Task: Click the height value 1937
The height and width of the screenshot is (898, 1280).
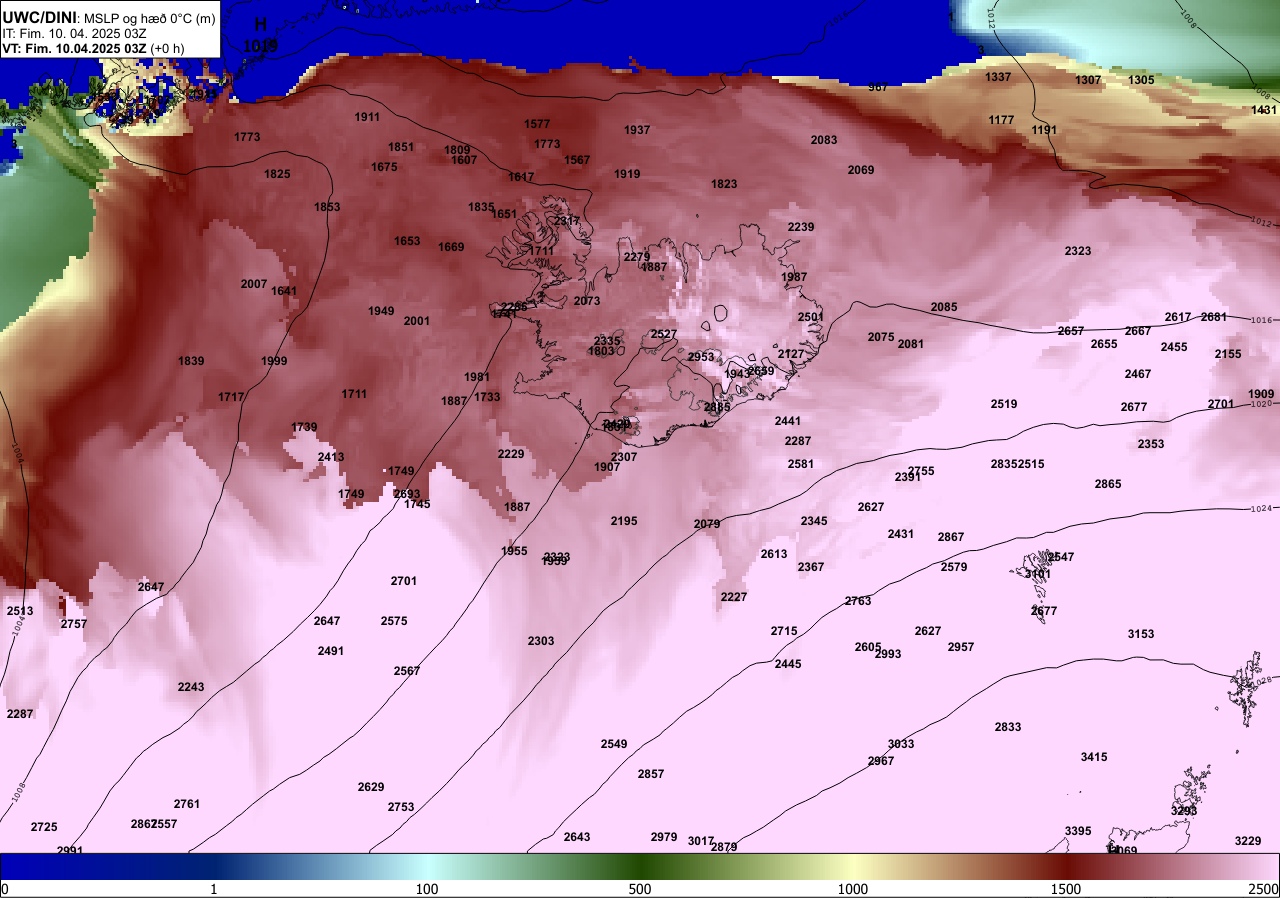Action: pos(637,130)
